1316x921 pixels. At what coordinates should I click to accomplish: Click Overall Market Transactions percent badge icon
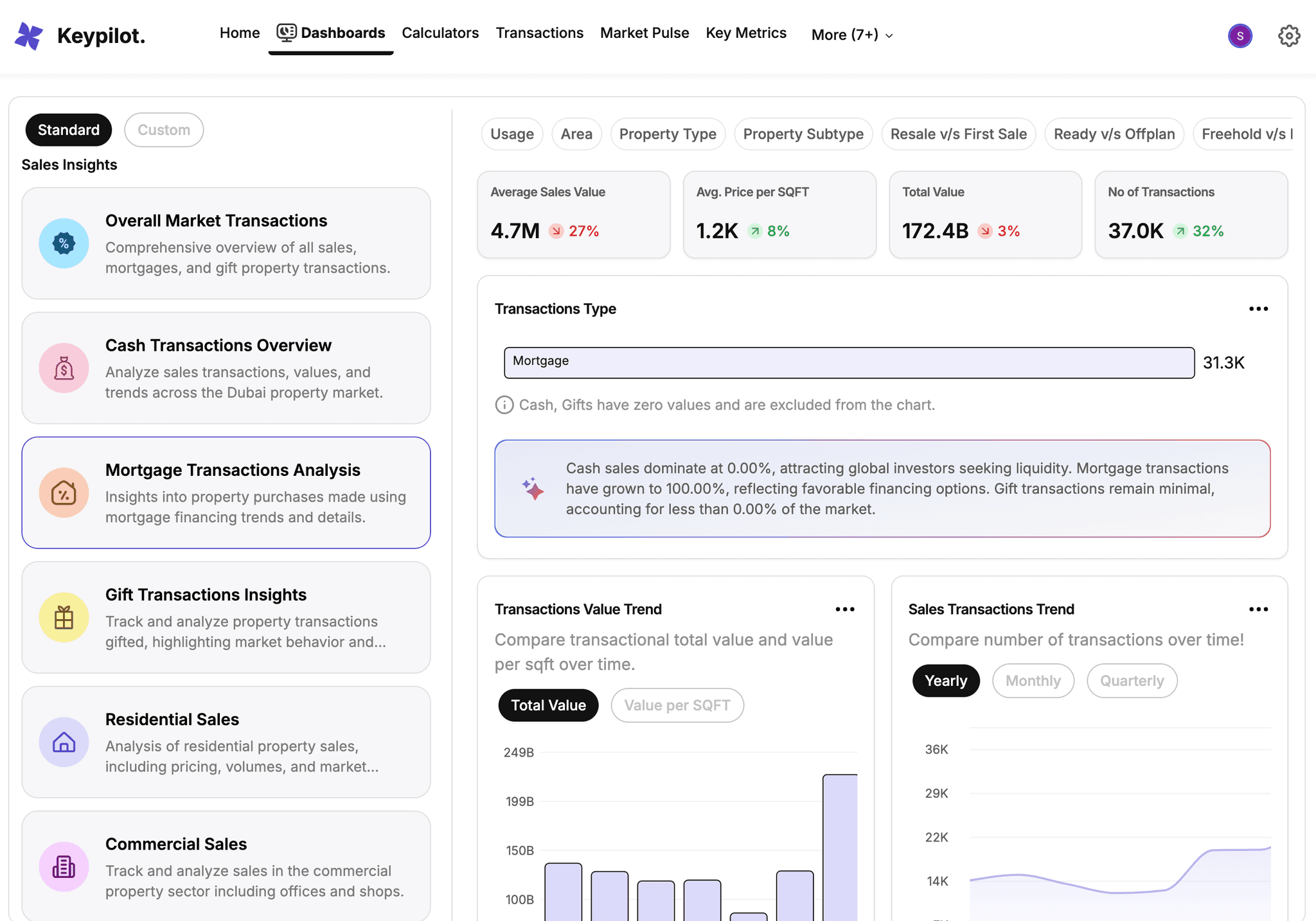coord(64,243)
